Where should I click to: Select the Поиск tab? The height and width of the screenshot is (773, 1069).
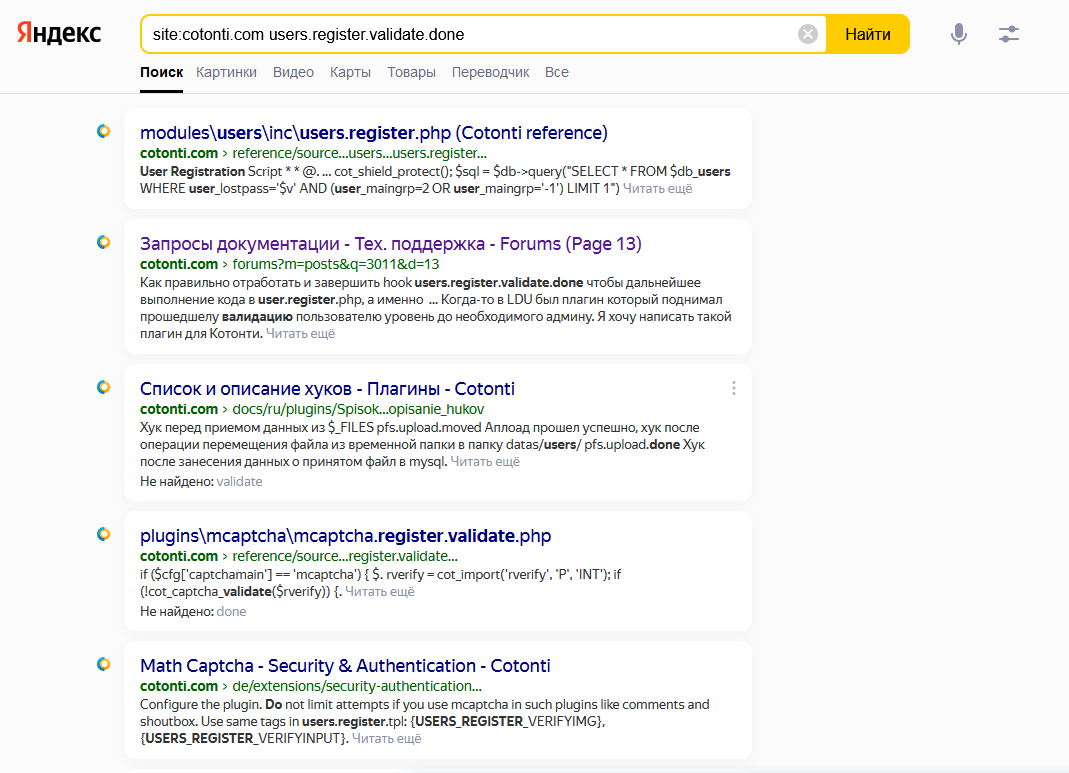(162, 72)
